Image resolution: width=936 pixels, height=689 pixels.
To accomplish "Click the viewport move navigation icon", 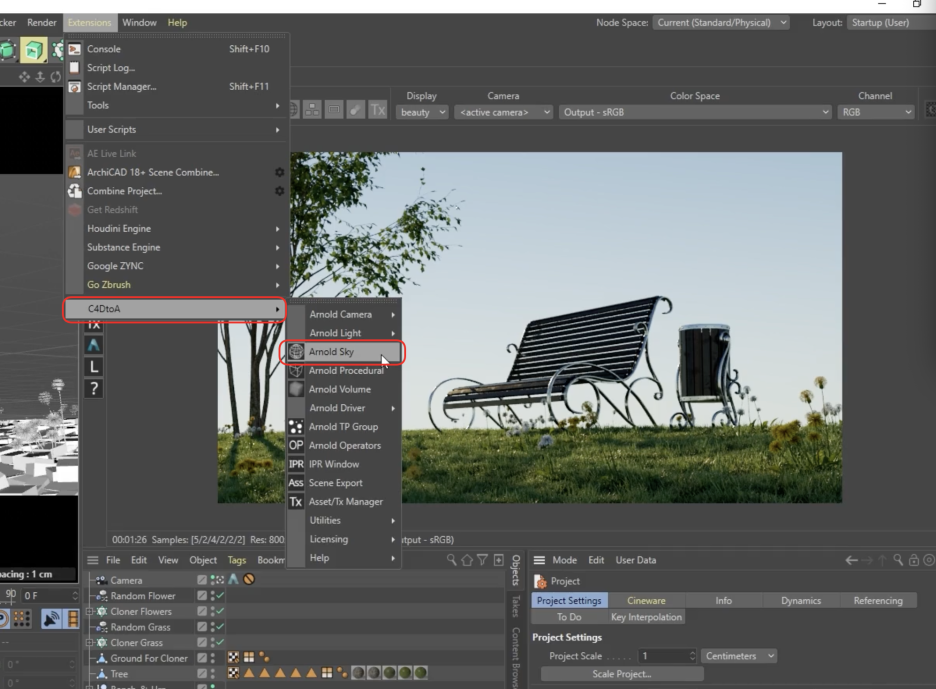I will [x=24, y=77].
